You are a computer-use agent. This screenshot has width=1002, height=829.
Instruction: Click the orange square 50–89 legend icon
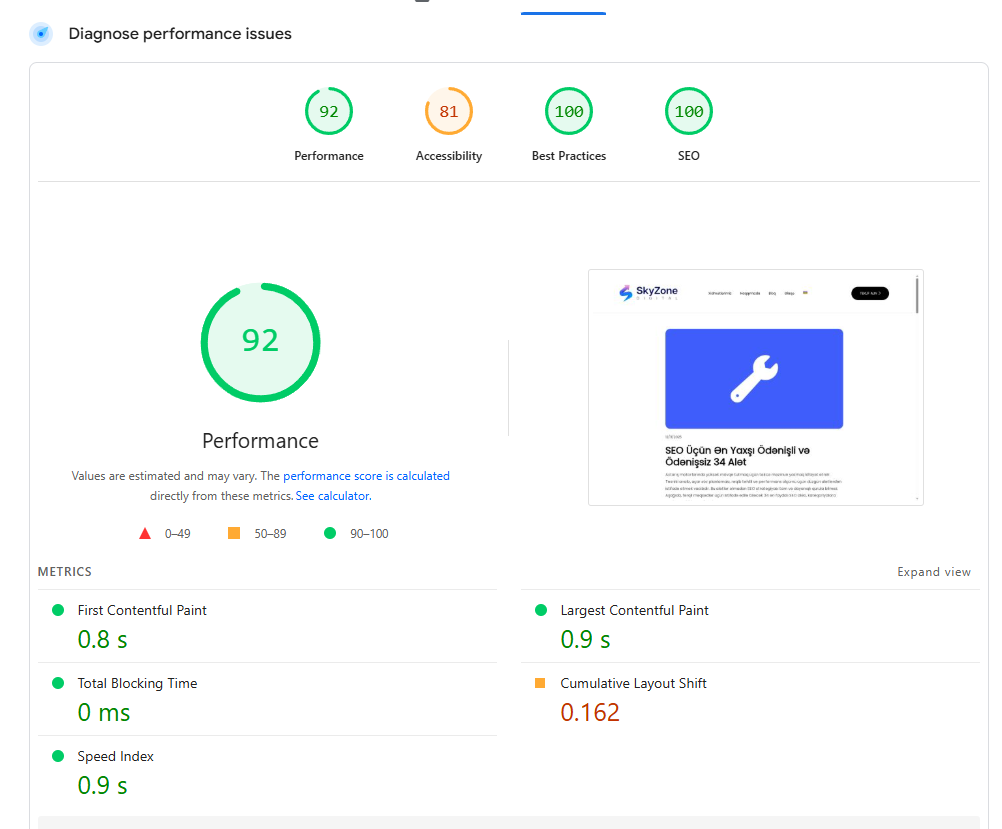[x=234, y=534]
